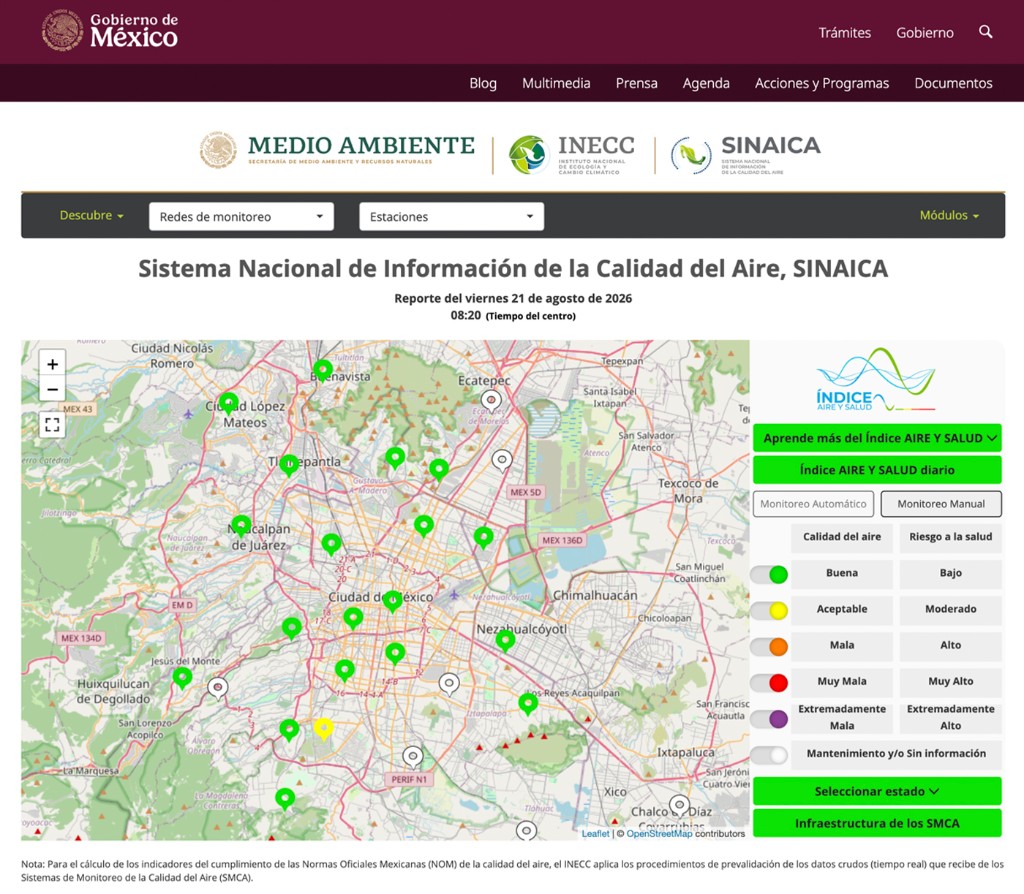Click the Índice Aire y Salud logo
The height and width of the screenshot is (894, 1024).
point(876,380)
